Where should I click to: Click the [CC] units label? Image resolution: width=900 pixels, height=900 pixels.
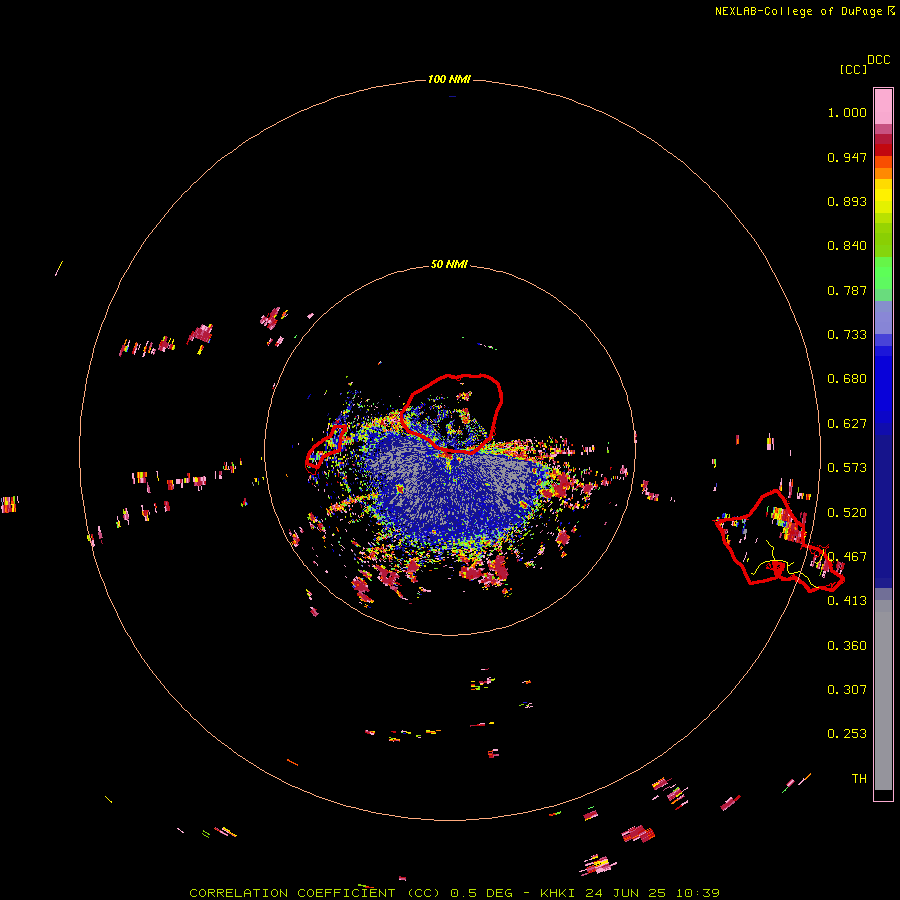point(854,69)
